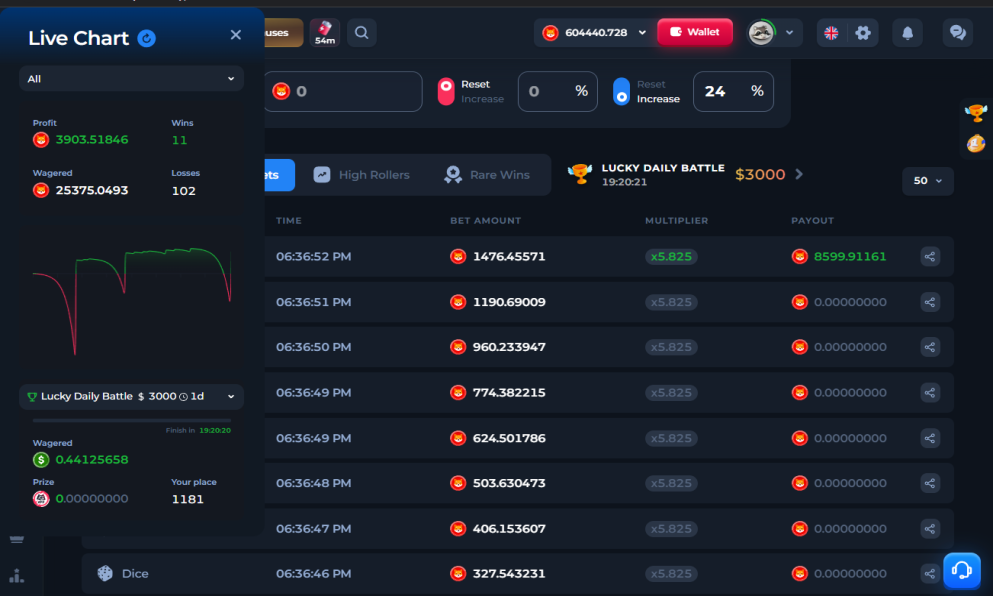Toggle the on-win Reset/Increase blue switch

[x=622, y=92]
